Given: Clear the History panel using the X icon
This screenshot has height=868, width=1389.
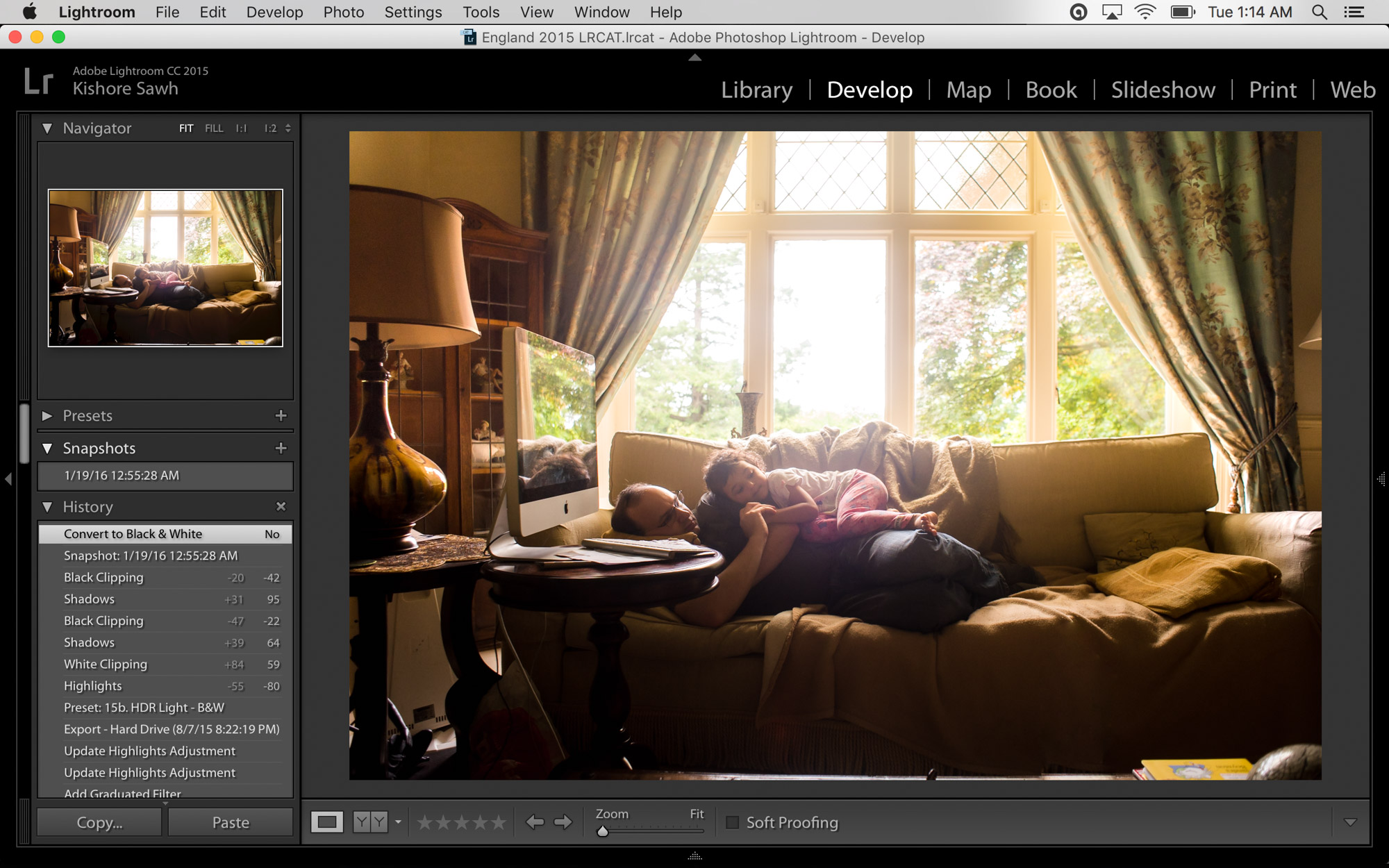Looking at the screenshot, I should pos(281,506).
